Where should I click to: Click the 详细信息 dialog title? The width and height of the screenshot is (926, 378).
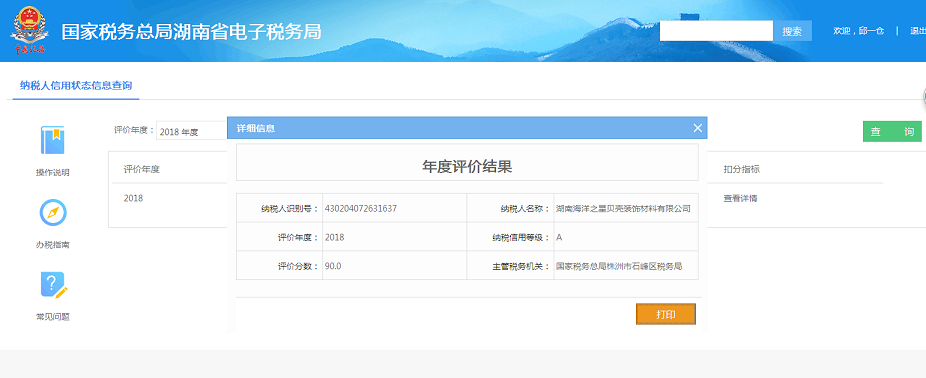pyautogui.click(x=255, y=128)
